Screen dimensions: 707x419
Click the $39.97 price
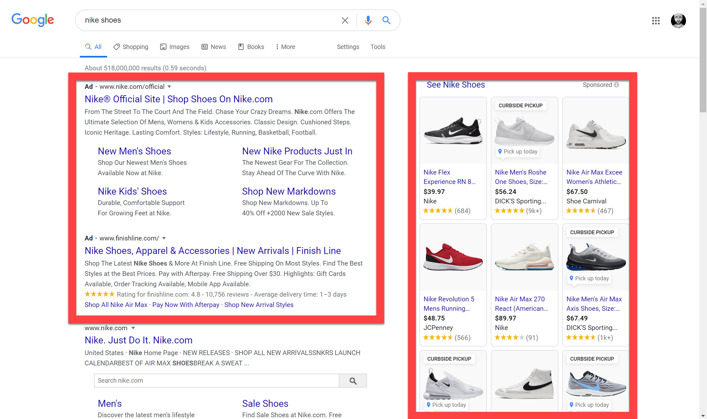434,192
